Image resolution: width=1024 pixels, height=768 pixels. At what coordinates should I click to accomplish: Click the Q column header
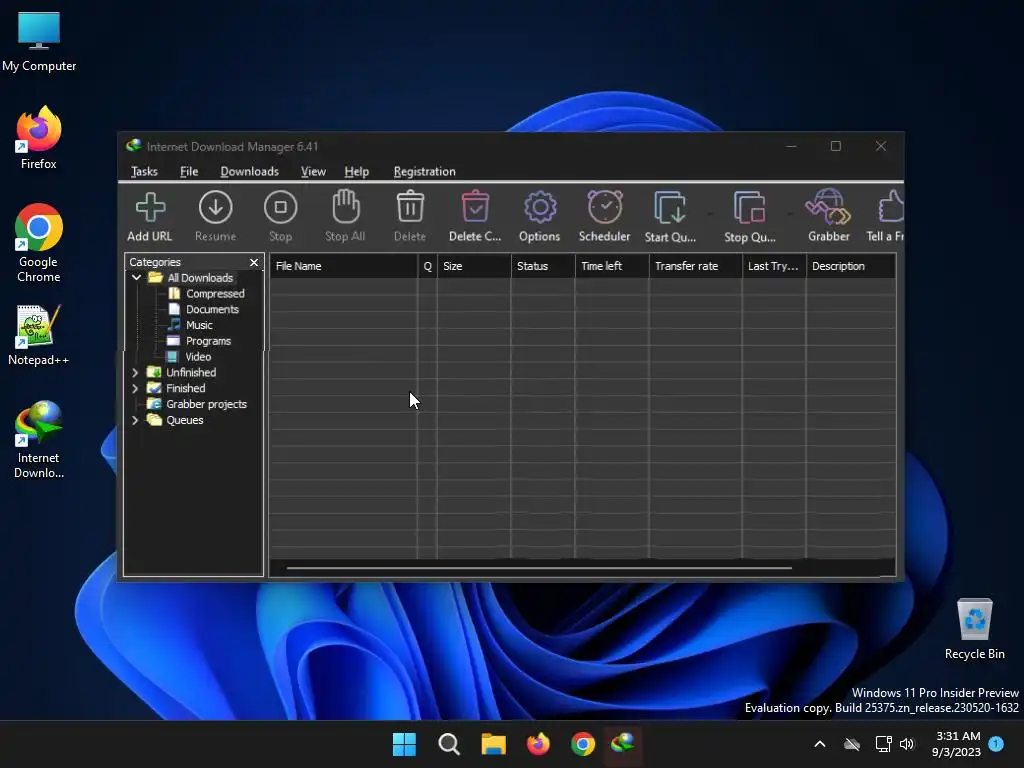click(x=428, y=266)
